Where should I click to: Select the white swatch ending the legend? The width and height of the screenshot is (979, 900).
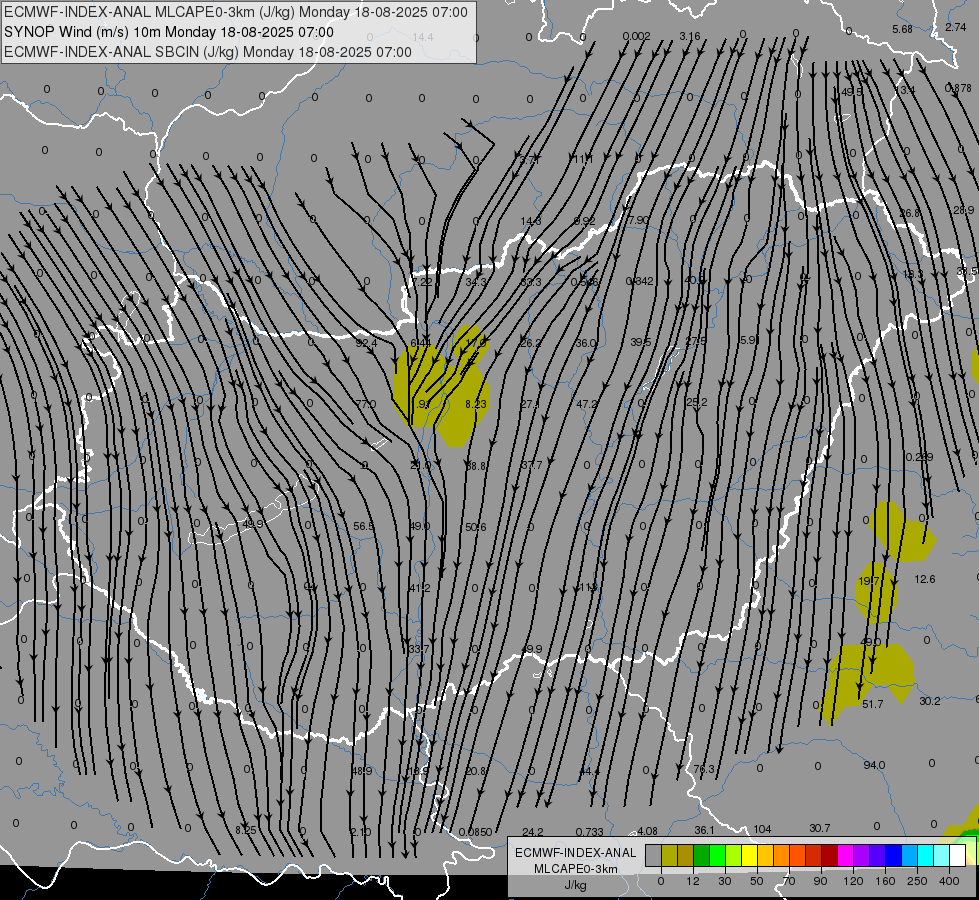[957, 856]
